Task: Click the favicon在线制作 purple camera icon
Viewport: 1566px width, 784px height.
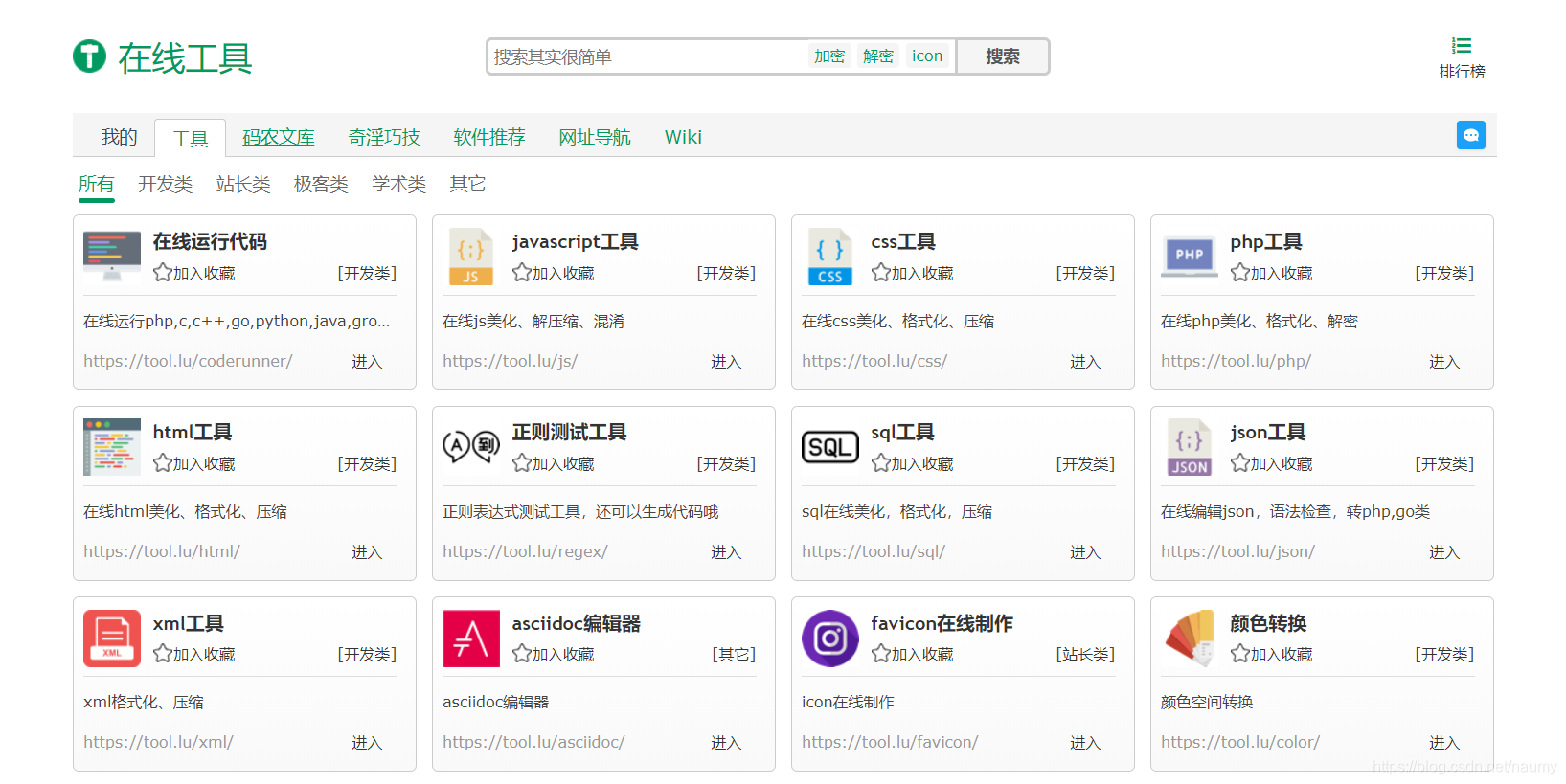Action: [x=830, y=638]
